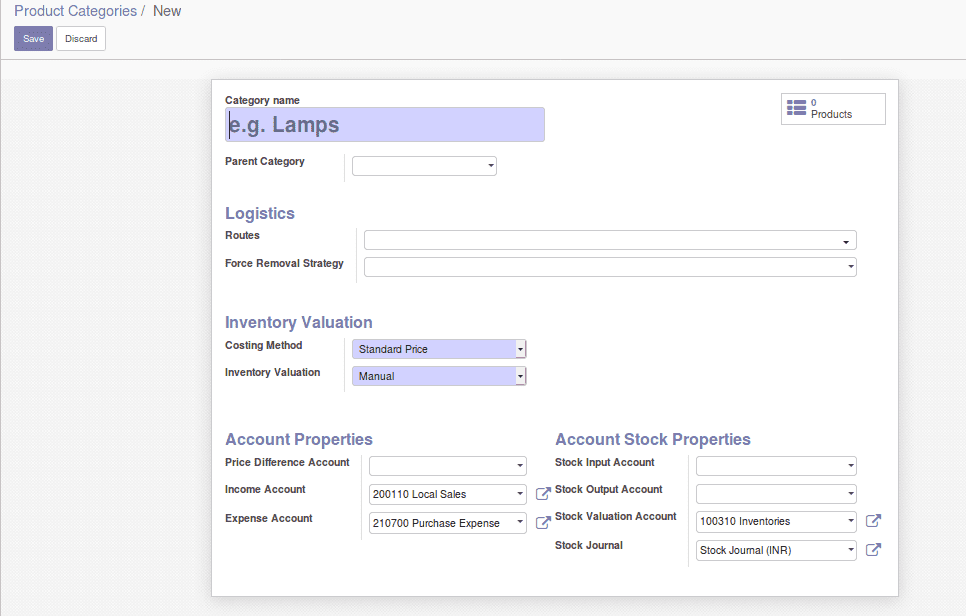Click the Products list icon
The image size is (966, 616).
(x=796, y=108)
